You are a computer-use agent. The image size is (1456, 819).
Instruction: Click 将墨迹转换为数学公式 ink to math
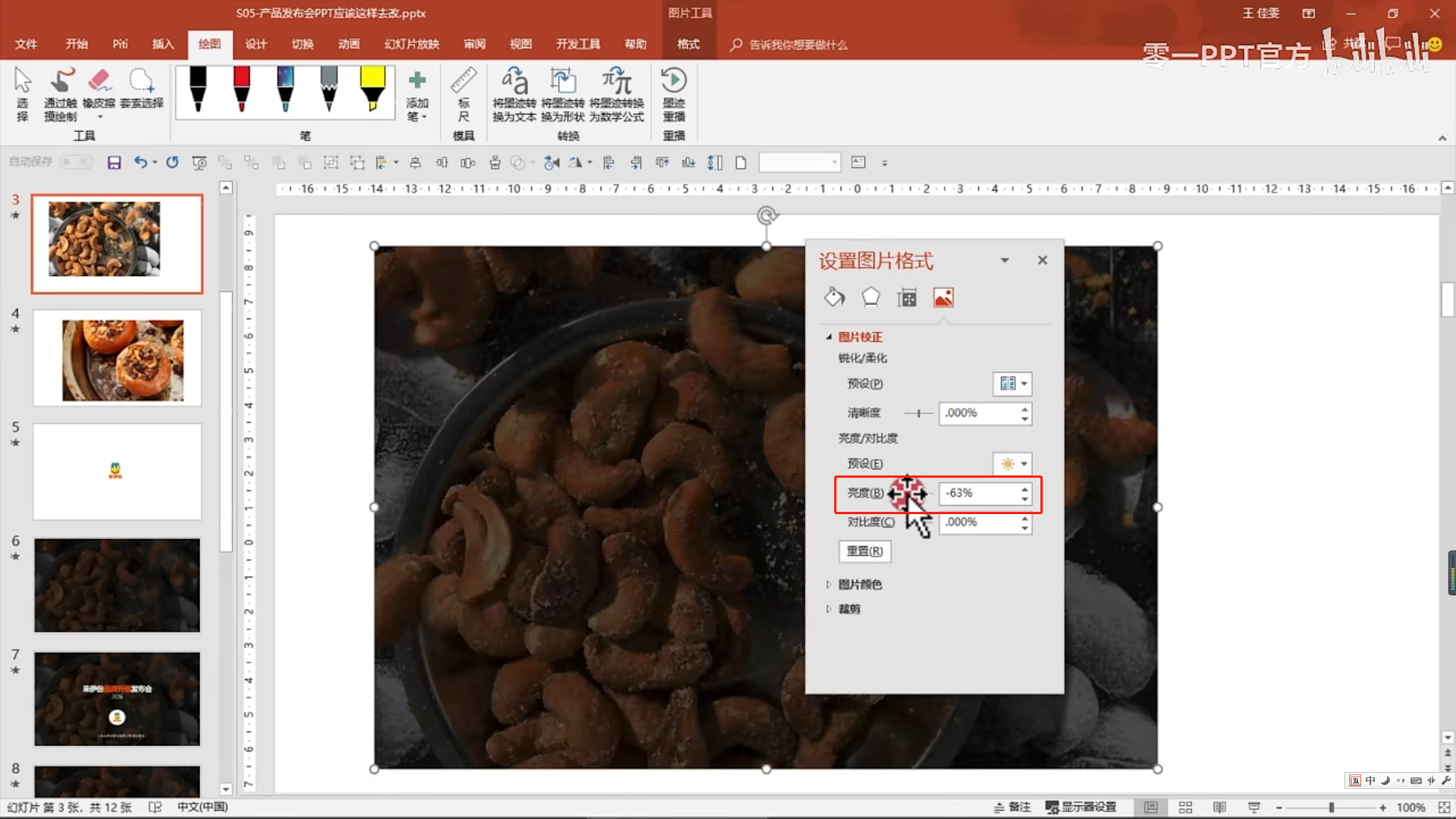tap(617, 95)
